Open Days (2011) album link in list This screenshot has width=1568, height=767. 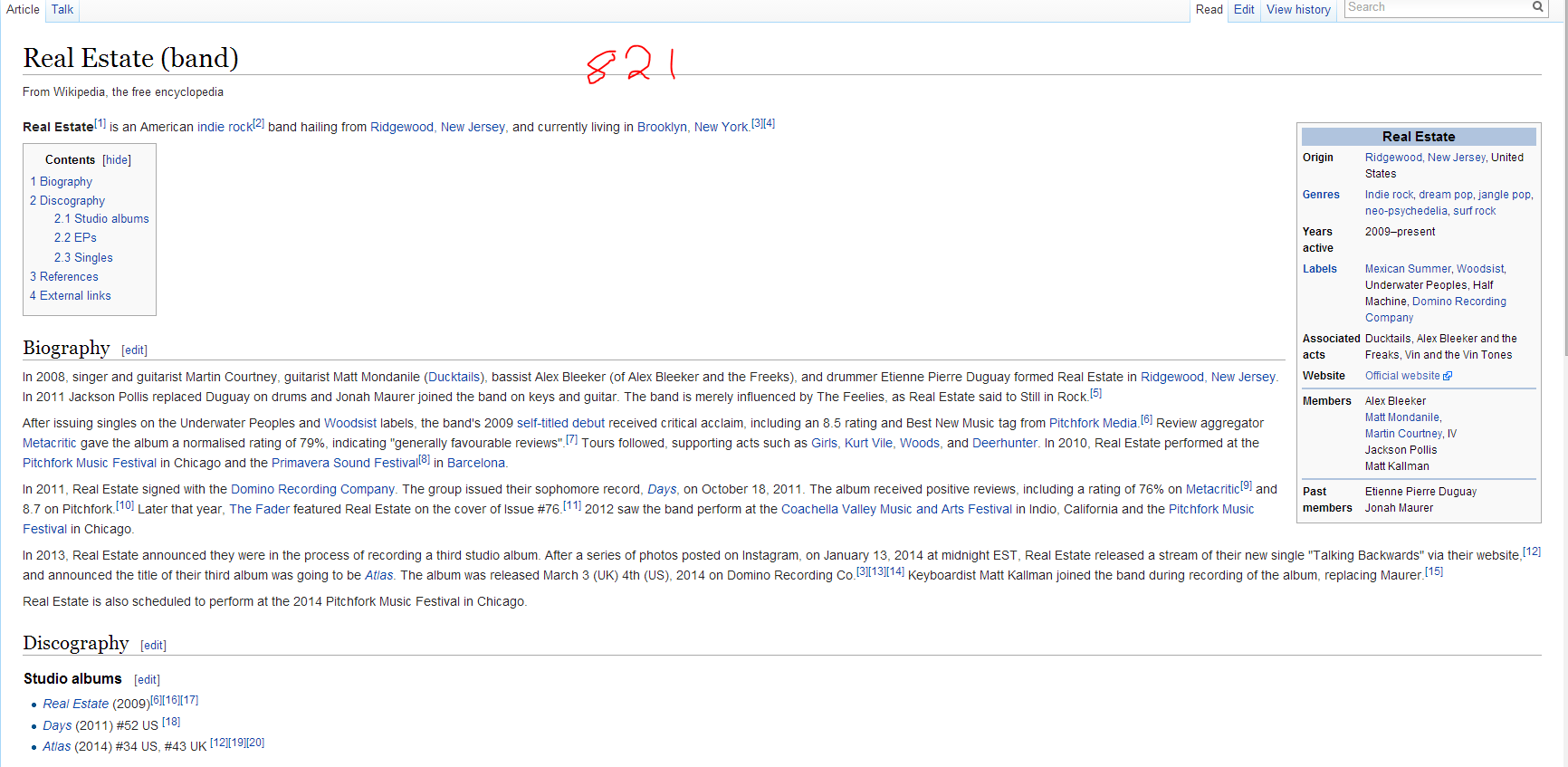tap(57, 725)
